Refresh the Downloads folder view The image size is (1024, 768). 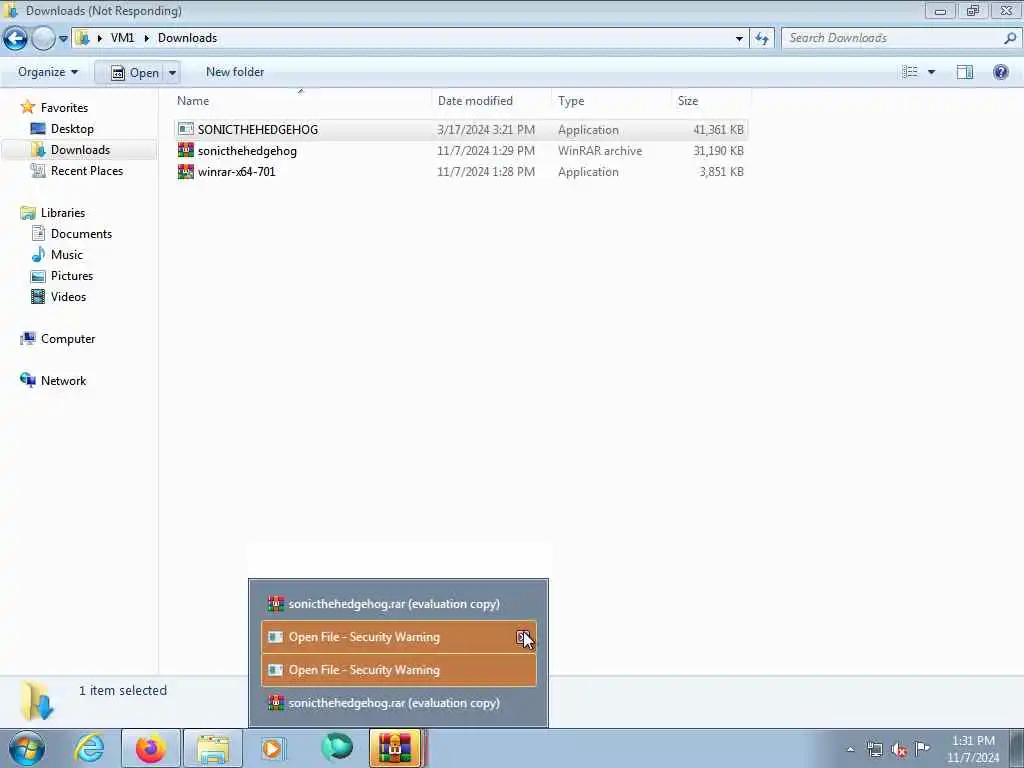point(762,39)
